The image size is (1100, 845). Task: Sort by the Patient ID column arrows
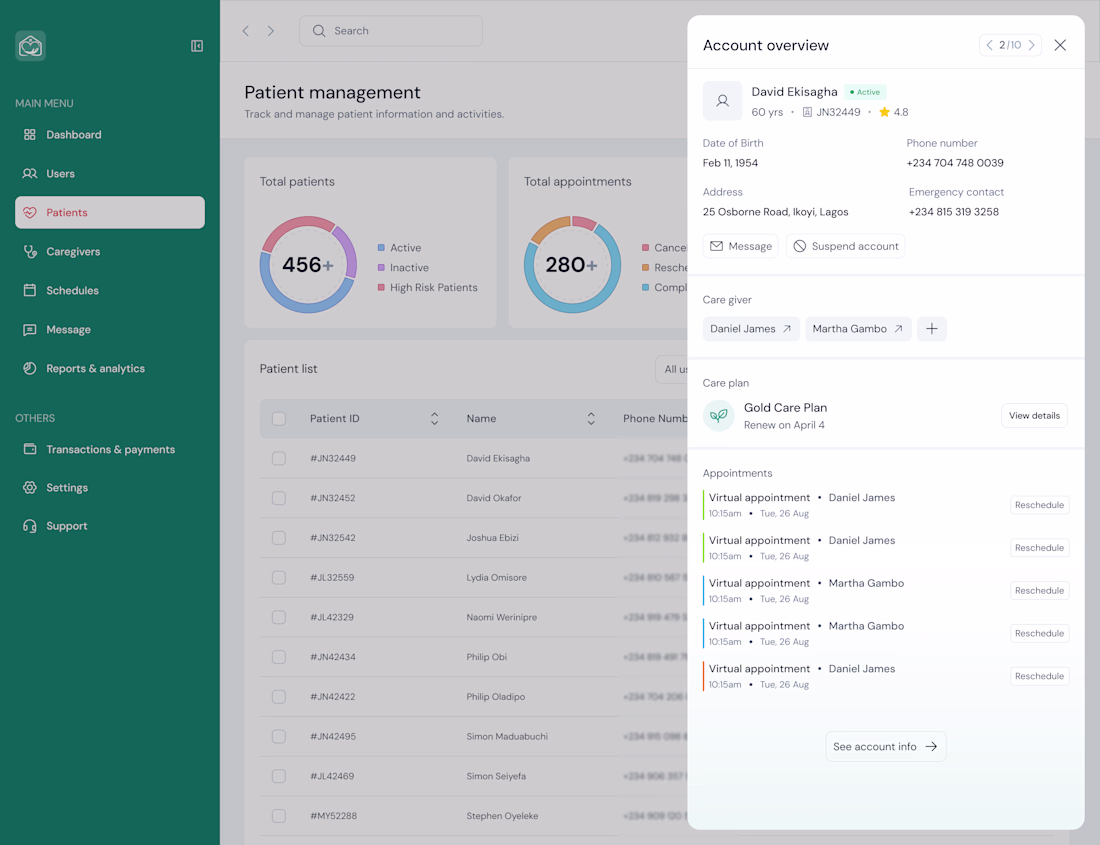pyautogui.click(x=434, y=419)
